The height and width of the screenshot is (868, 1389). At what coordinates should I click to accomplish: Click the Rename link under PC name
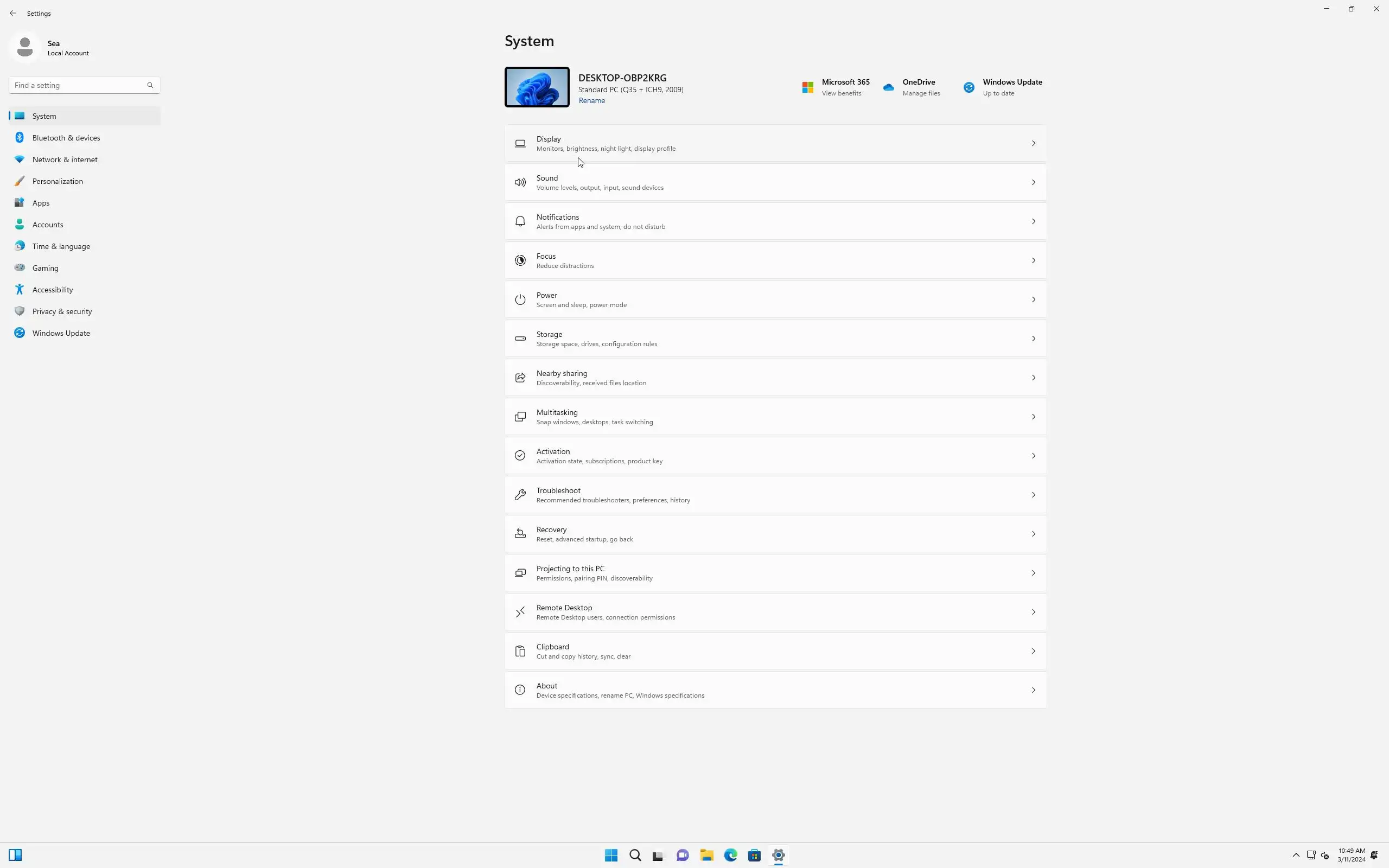[x=591, y=101]
